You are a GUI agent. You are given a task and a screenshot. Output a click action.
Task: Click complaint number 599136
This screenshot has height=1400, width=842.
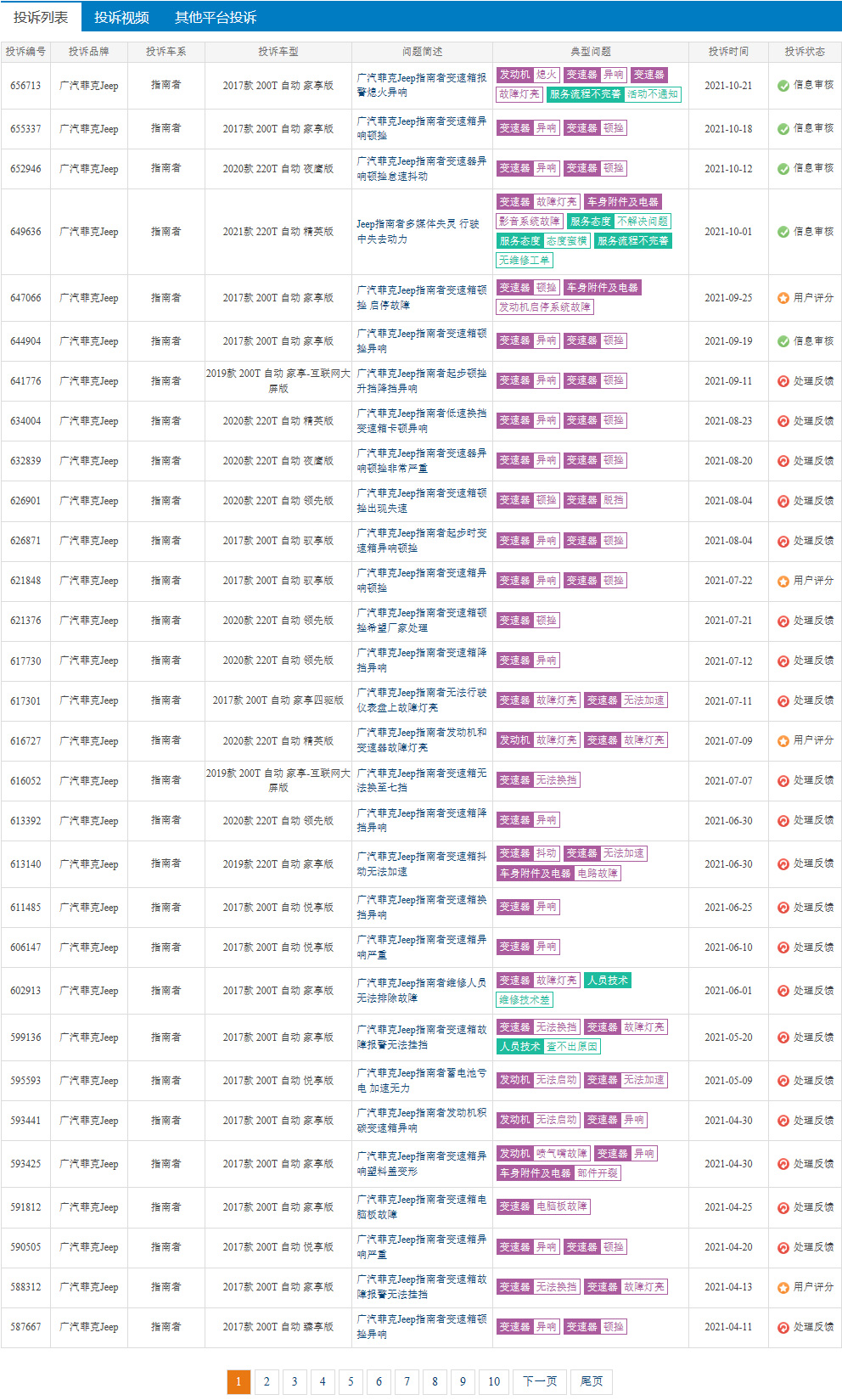click(25, 1037)
